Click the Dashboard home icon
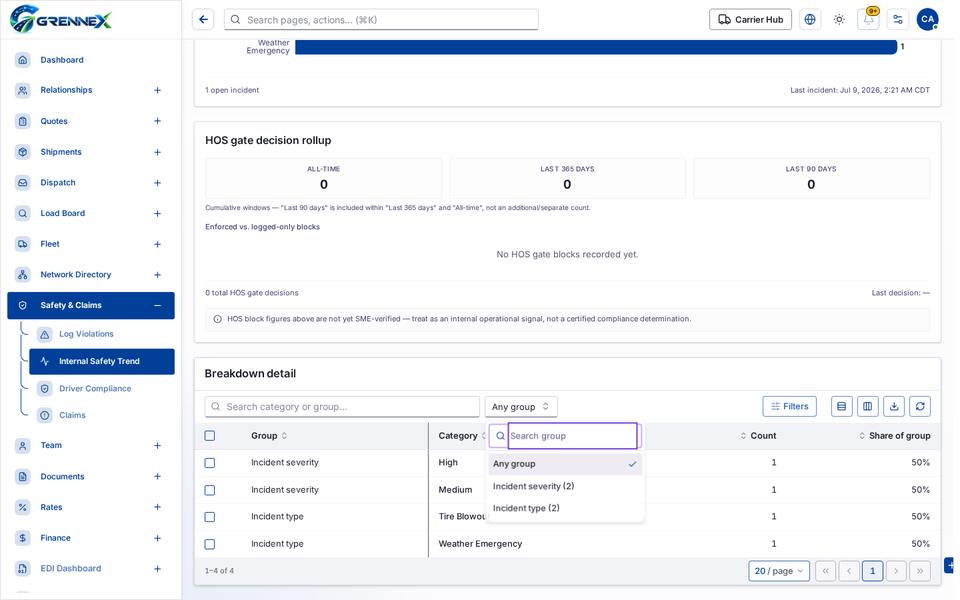This screenshot has height=600, width=960. [x=23, y=60]
